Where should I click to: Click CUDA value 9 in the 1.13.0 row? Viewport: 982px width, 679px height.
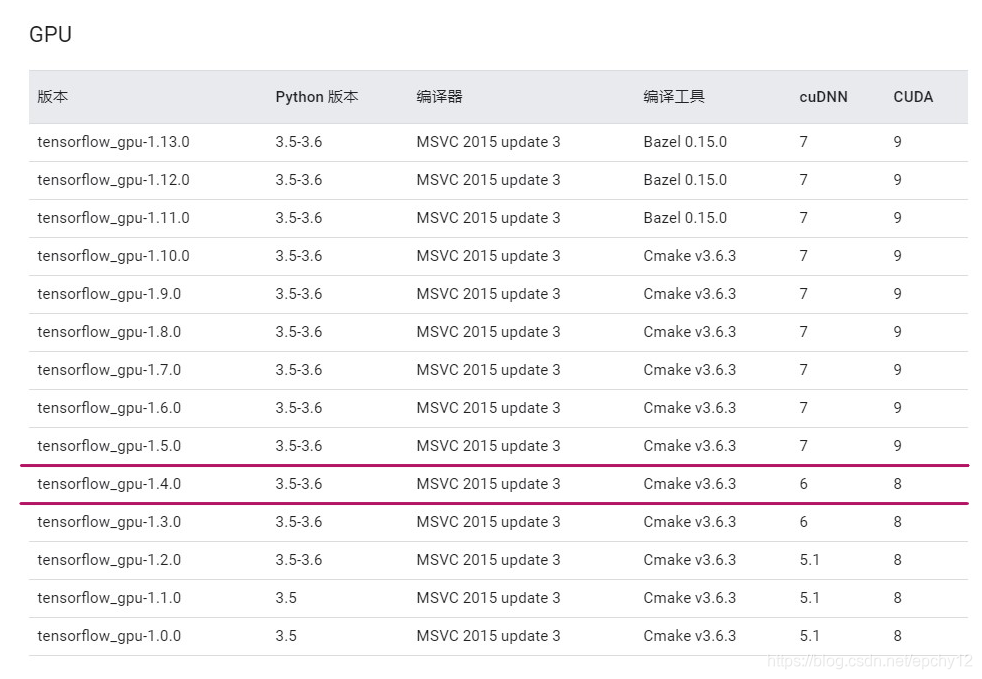coord(897,142)
